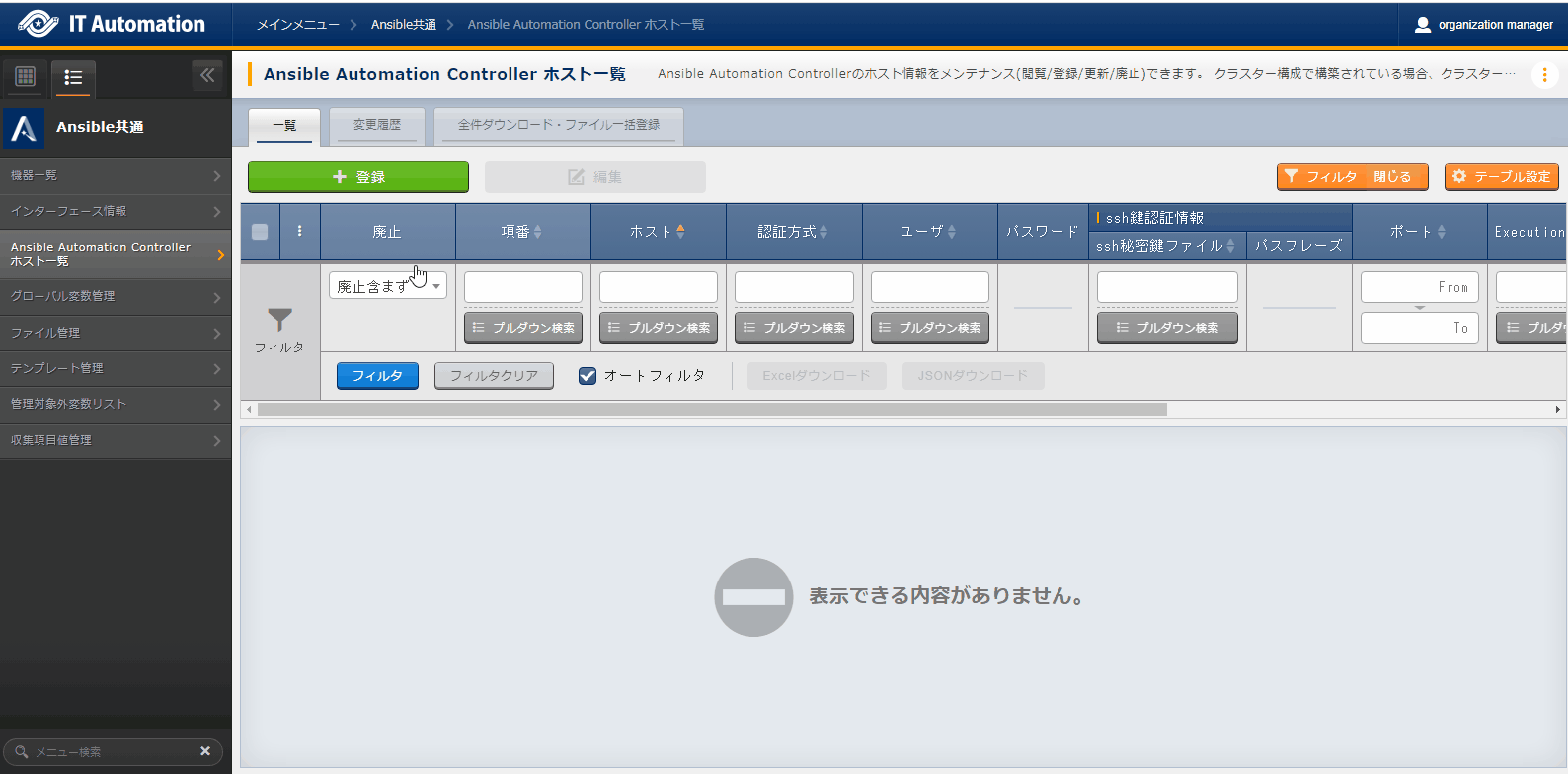Open 全件ダウンロード・ファイル一括登録 tab
Viewport: 1568px width, 774px height.
coord(558,125)
